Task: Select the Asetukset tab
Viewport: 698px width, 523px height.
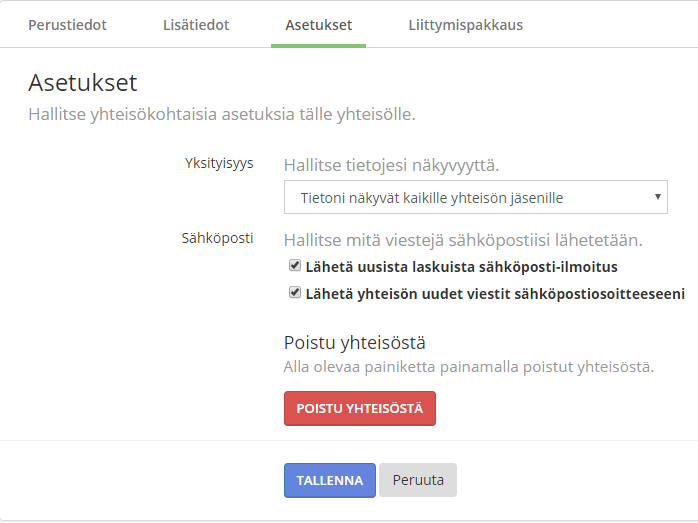Action: coord(318,24)
